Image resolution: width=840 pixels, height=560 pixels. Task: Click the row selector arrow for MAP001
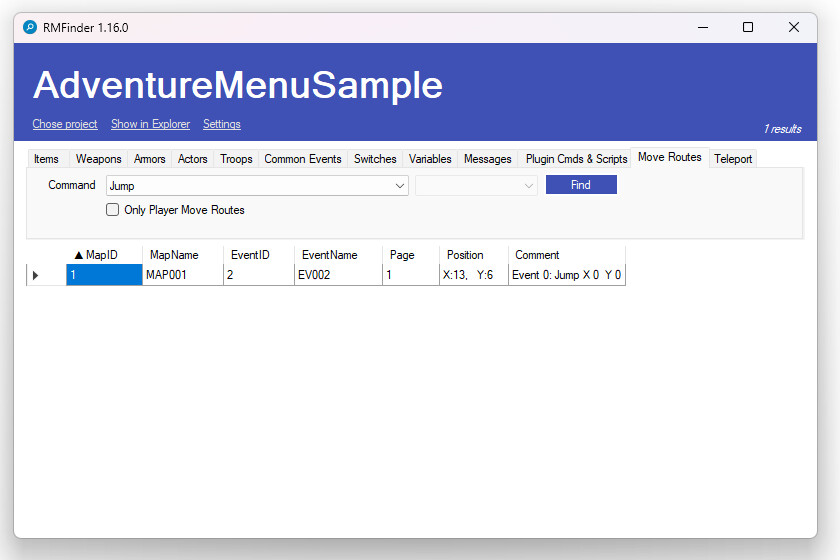[x=36, y=275]
